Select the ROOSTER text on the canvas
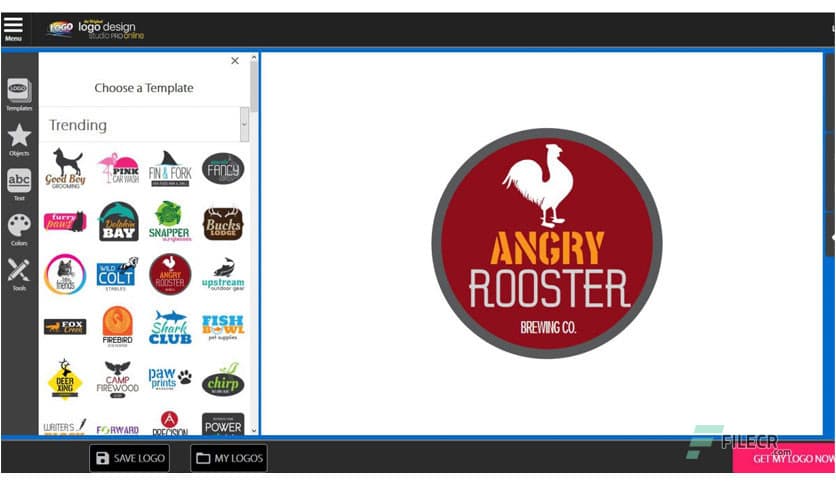The height and width of the screenshot is (484, 836). point(549,289)
